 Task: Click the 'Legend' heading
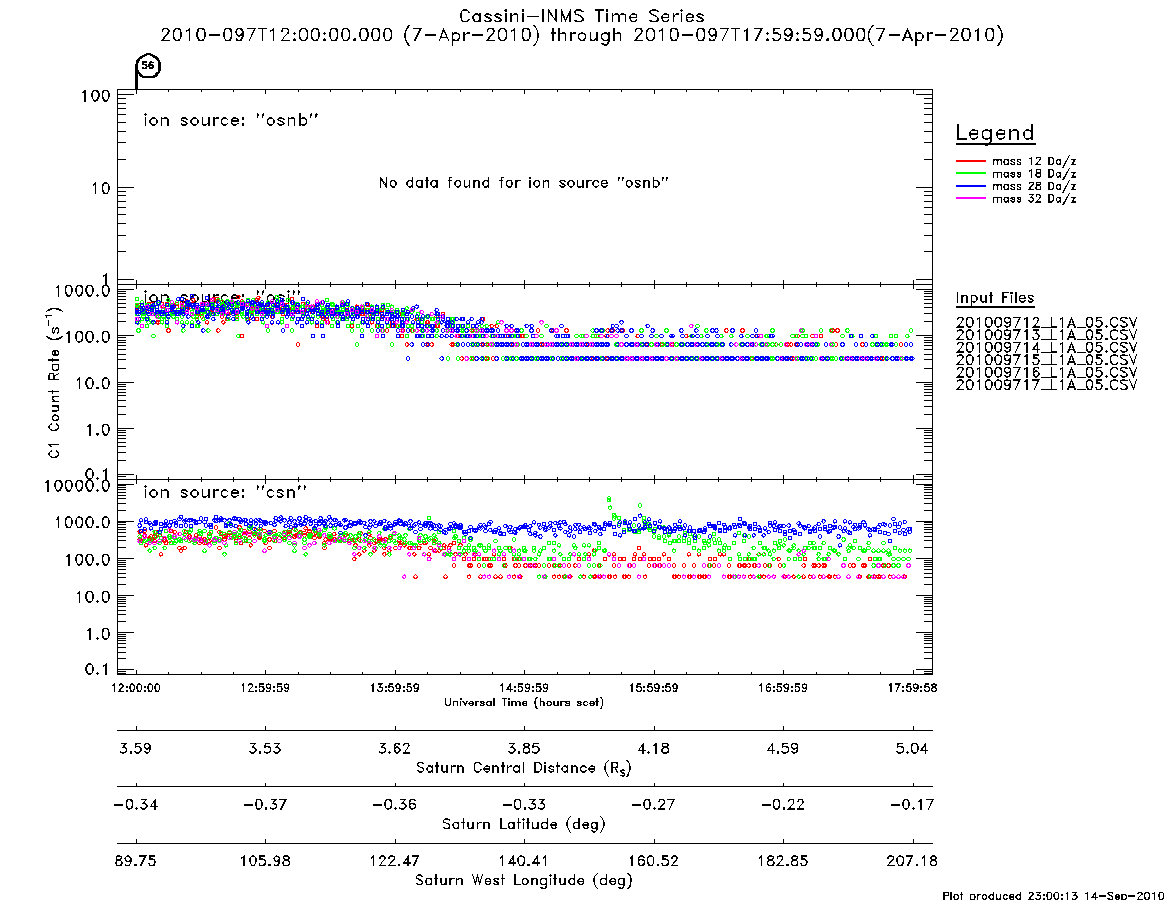pyautogui.click(x=995, y=133)
